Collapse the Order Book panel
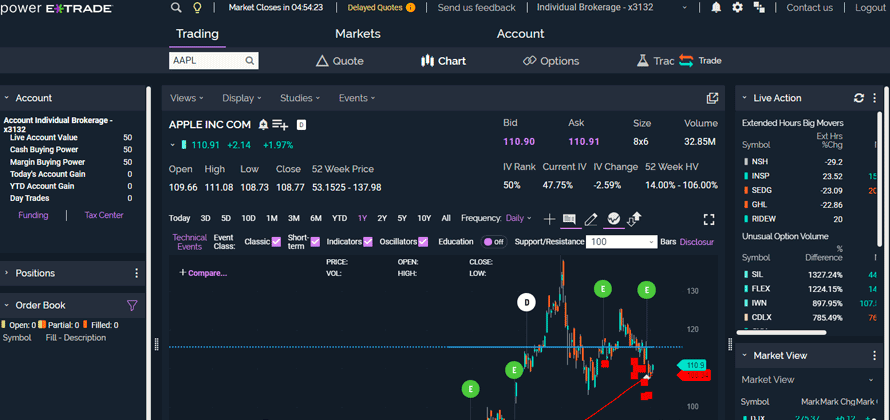 tap(6, 305)
